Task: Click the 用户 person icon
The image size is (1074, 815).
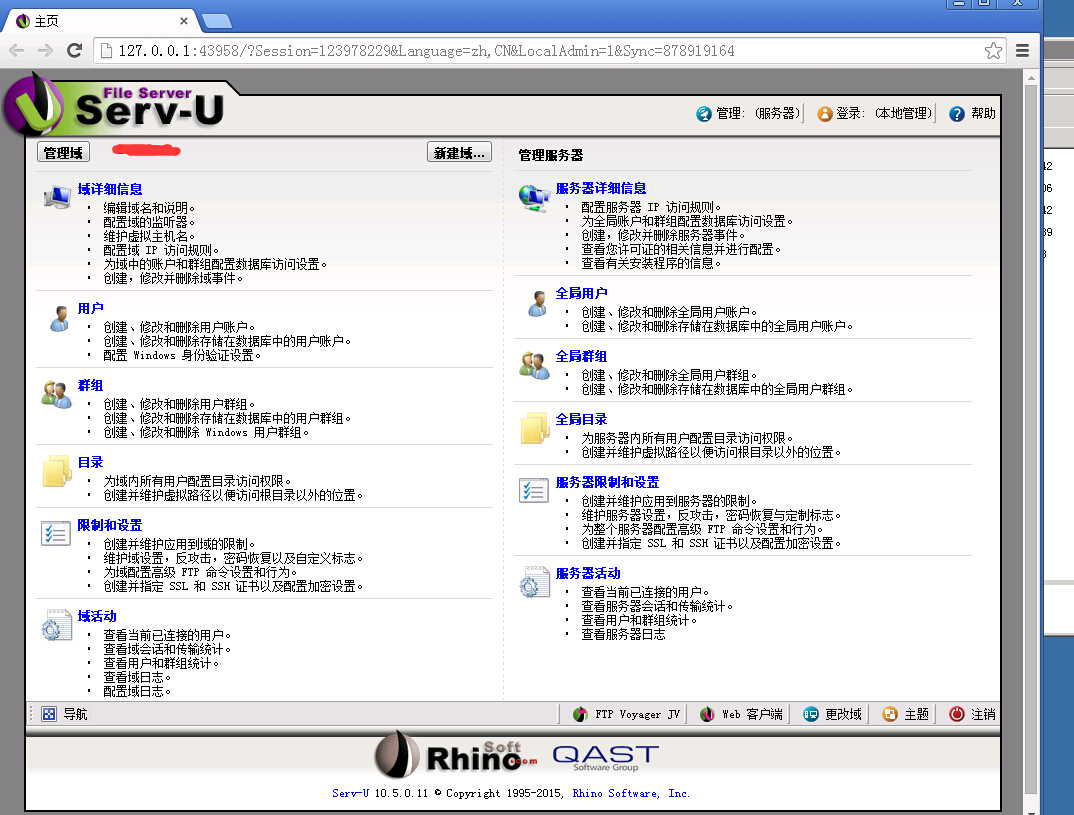Action: coord(60,318)
